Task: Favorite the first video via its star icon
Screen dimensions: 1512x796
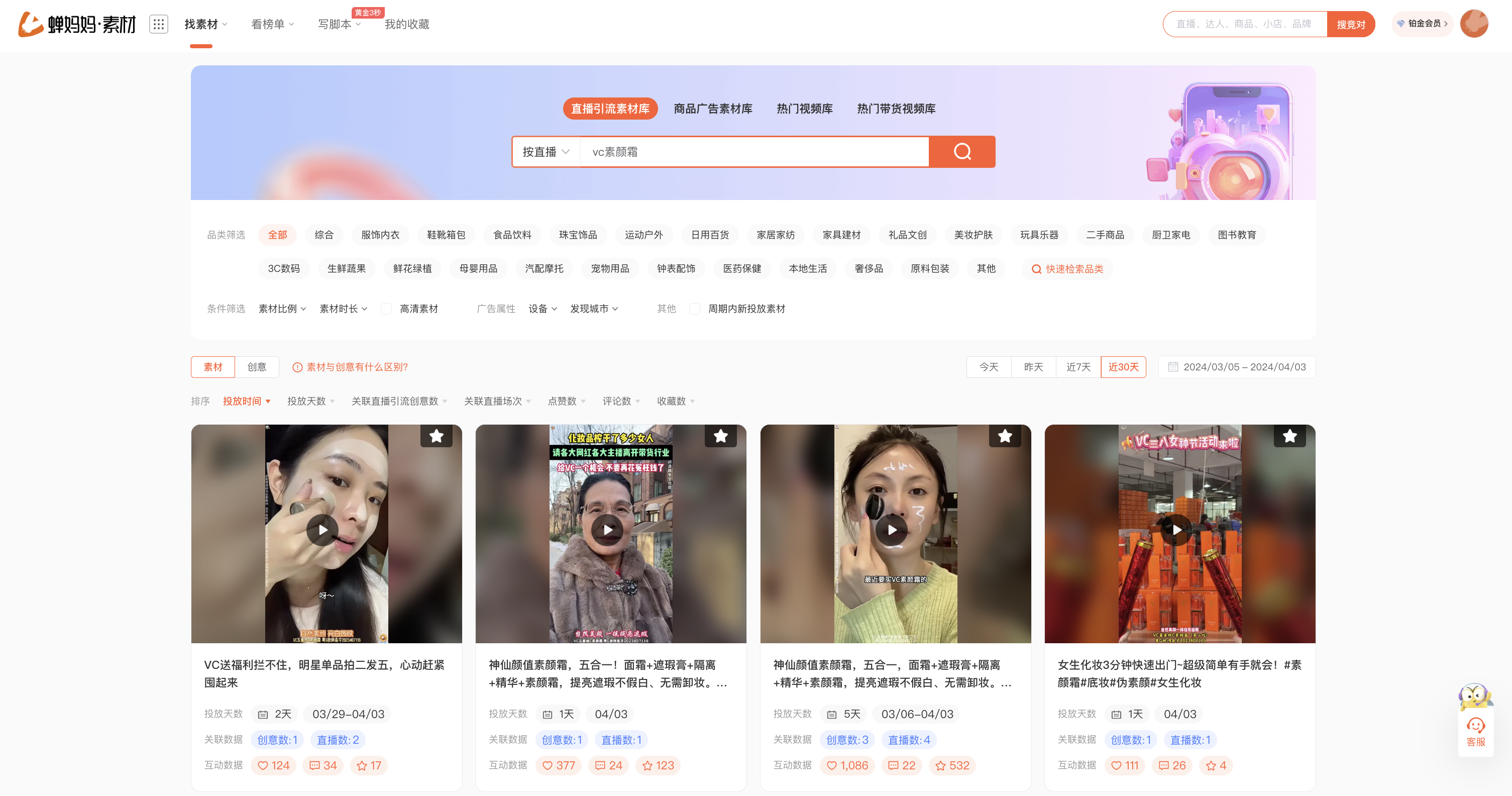Action: coord(437,436)
